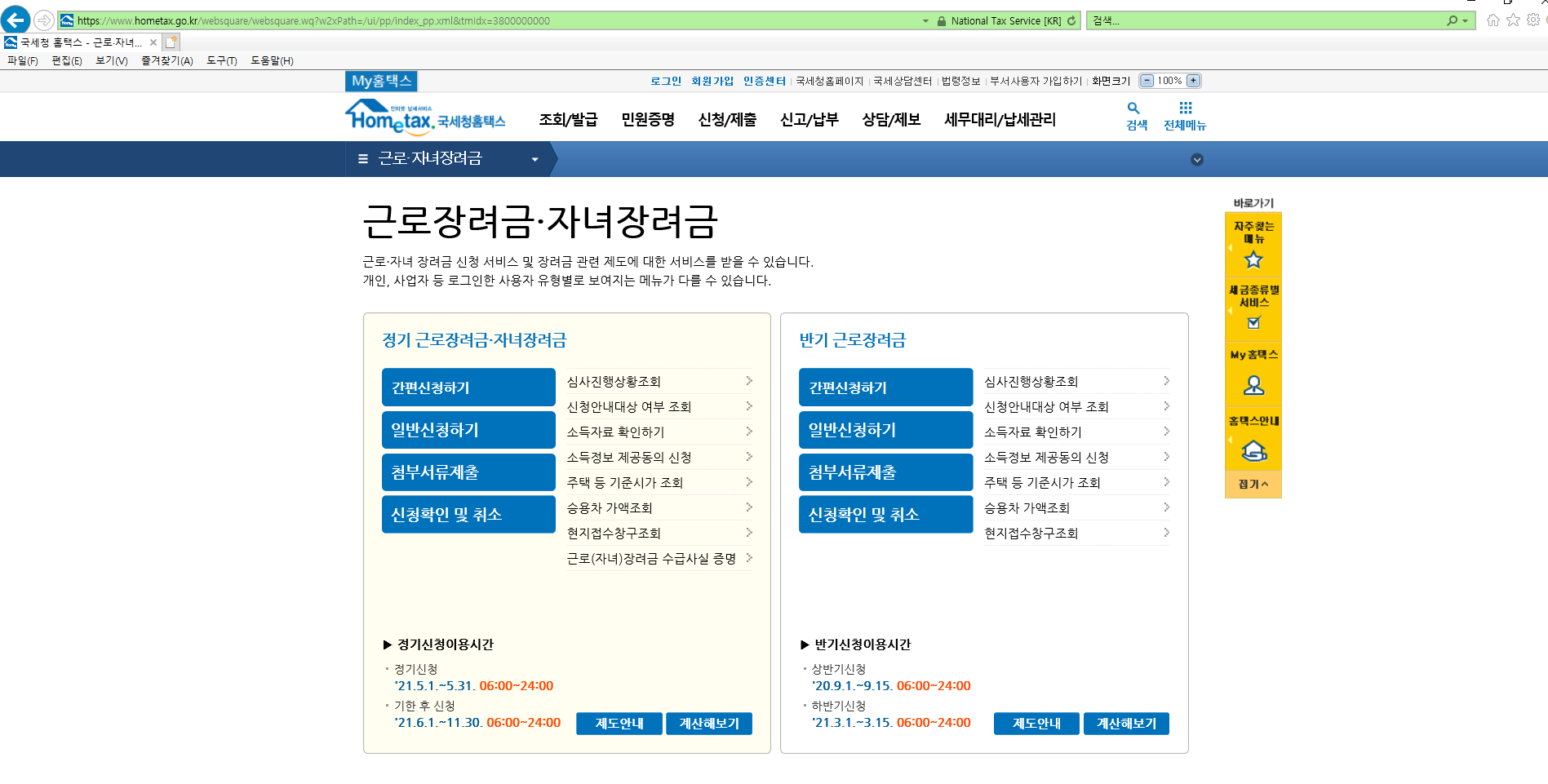The image size is (1548, 784).
Task: Click the browser 검색 search input box
Action: [1265, 21]
